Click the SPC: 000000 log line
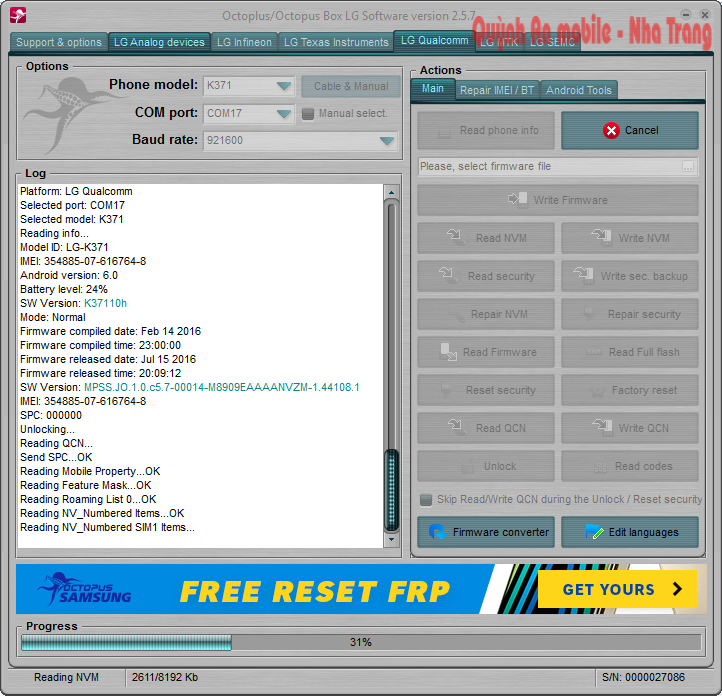Image resolution: width=722 pixels, height=696 pixels. click(51, 415)
